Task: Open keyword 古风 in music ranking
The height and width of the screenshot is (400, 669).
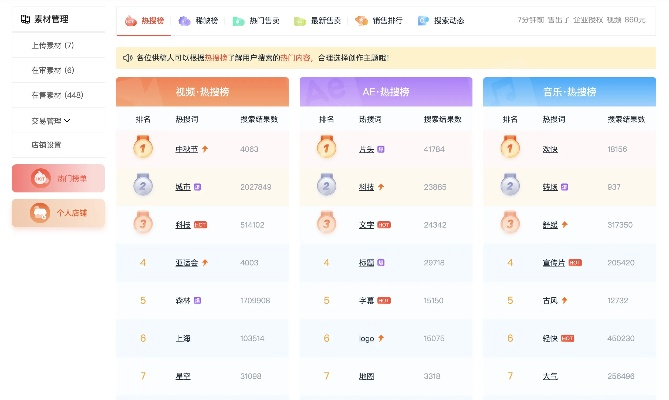Action: pyautogui.click(x=550, y=300)
